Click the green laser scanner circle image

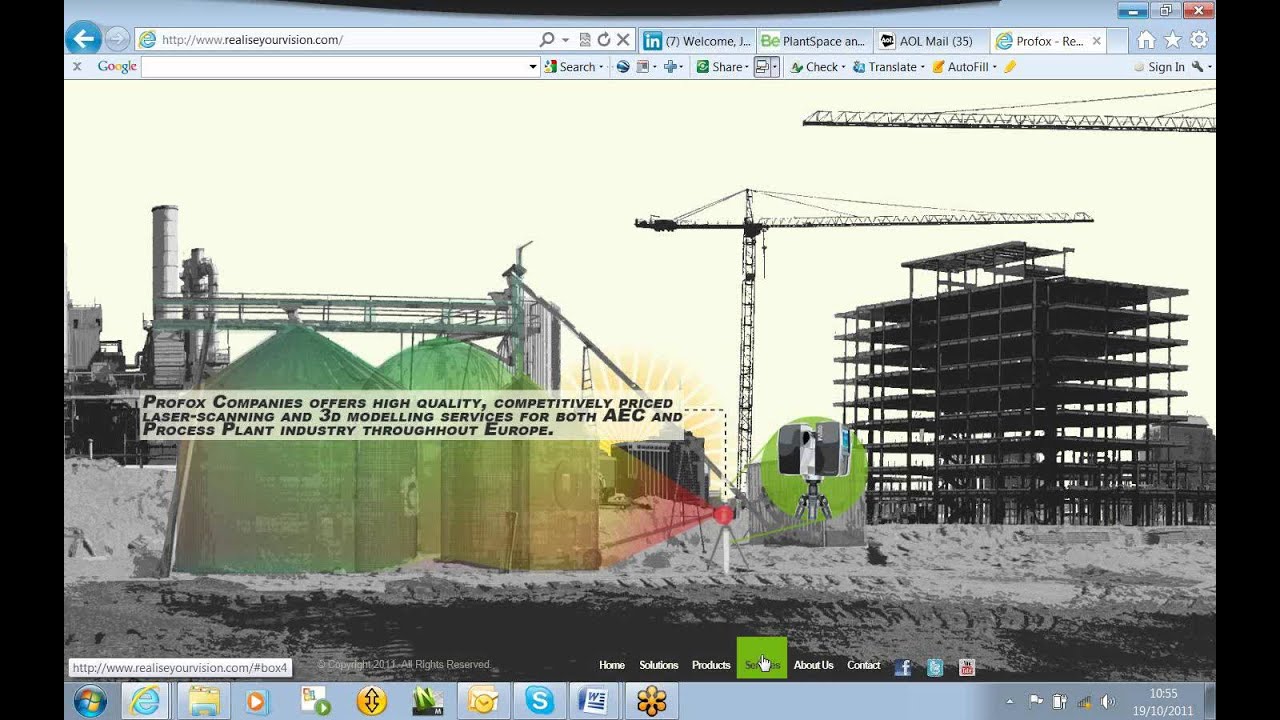pos(814,468)
